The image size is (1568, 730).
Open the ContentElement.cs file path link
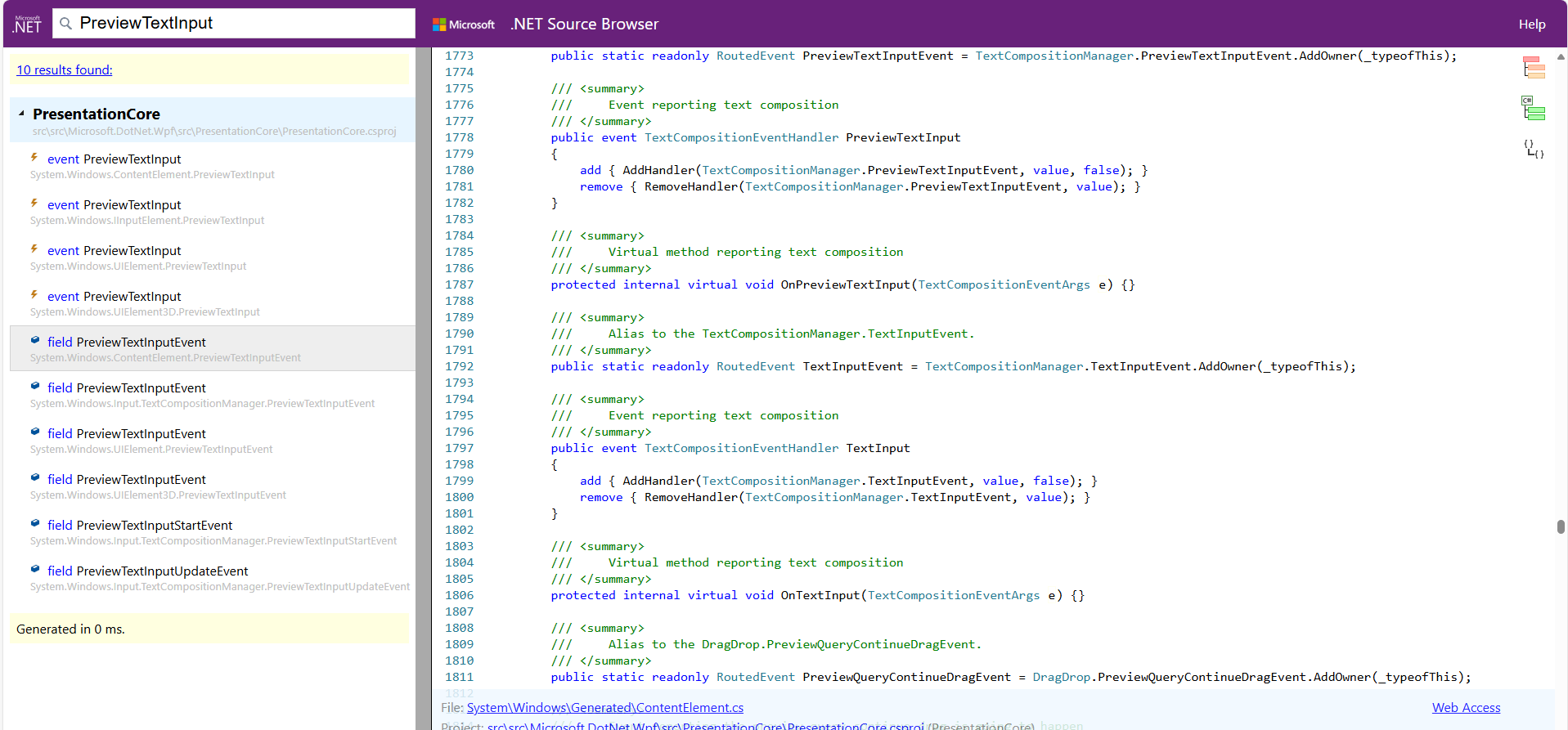(x=605, y=708)
